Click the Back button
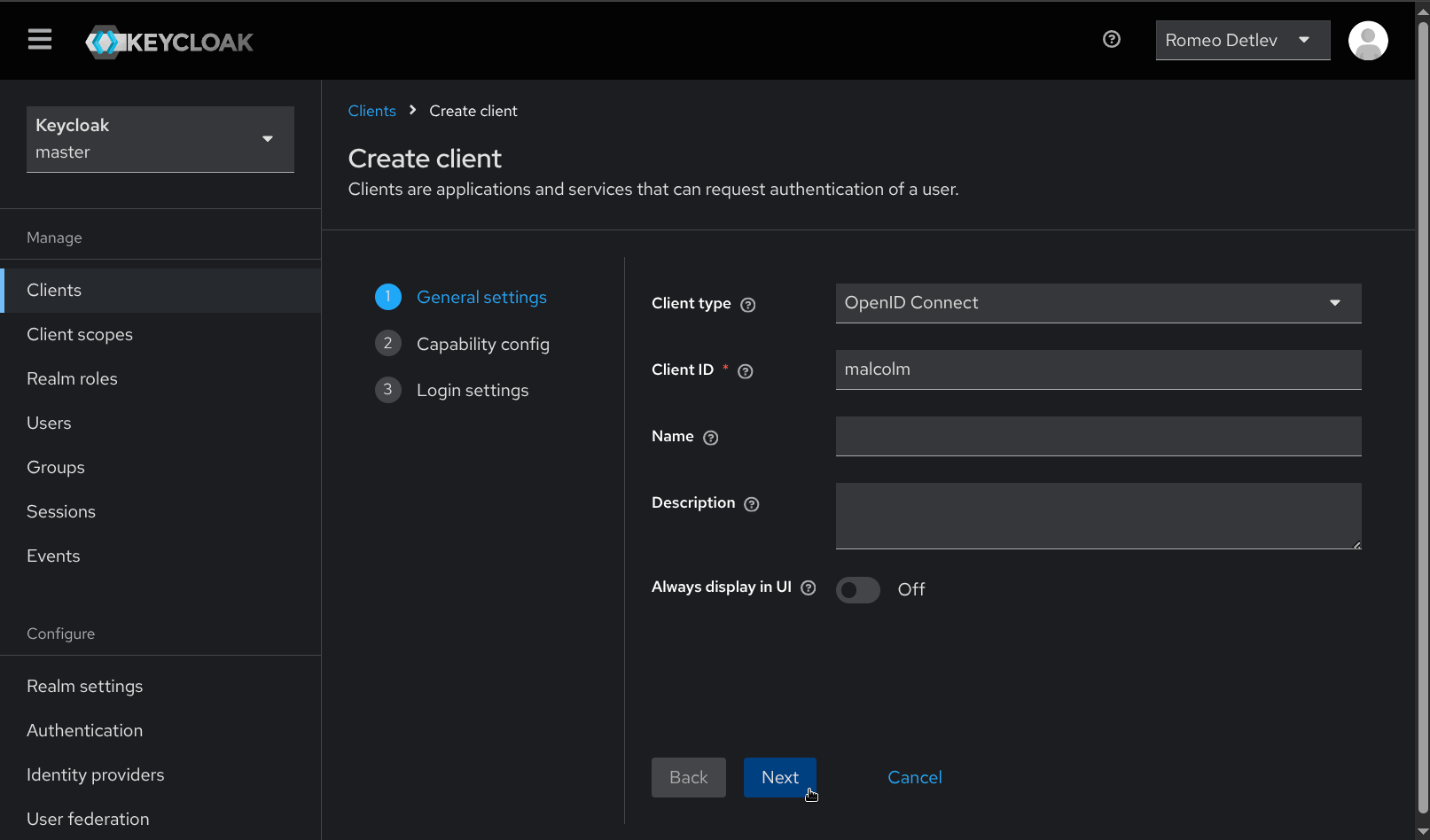Screen dimensions: 1430x840 point(689,778)
